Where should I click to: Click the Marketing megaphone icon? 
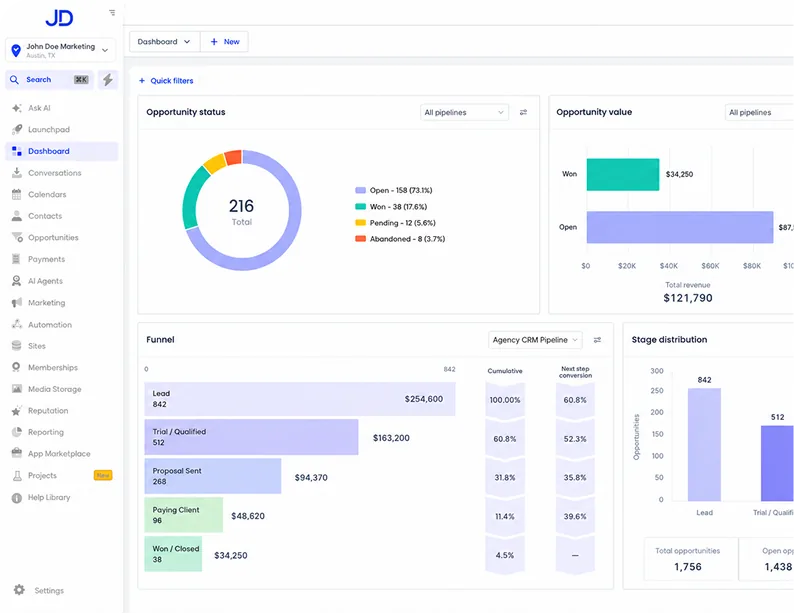[x=17, y=303]
